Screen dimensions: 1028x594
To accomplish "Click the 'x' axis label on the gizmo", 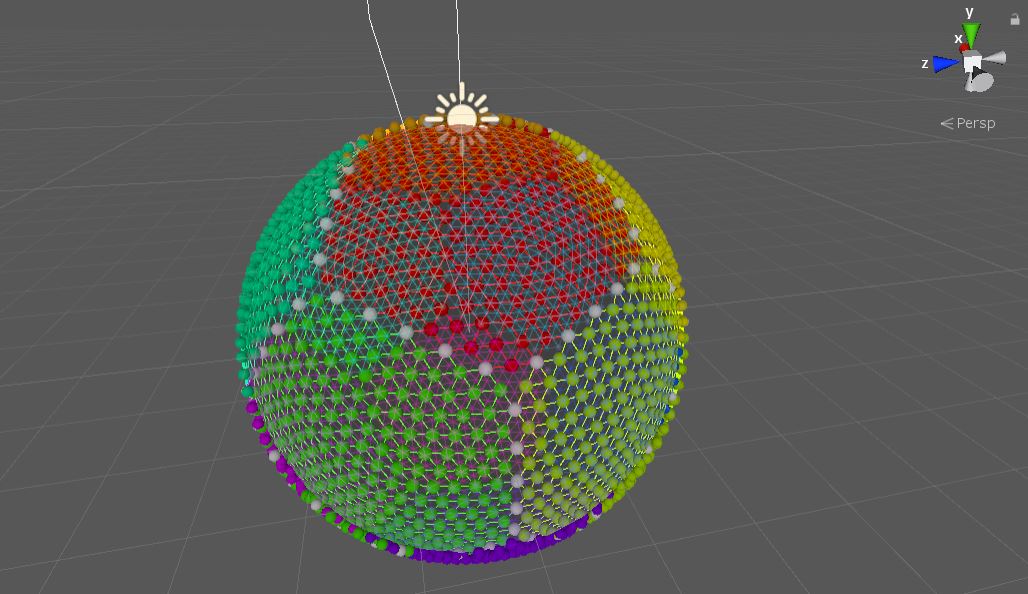I will click(958, 39).
